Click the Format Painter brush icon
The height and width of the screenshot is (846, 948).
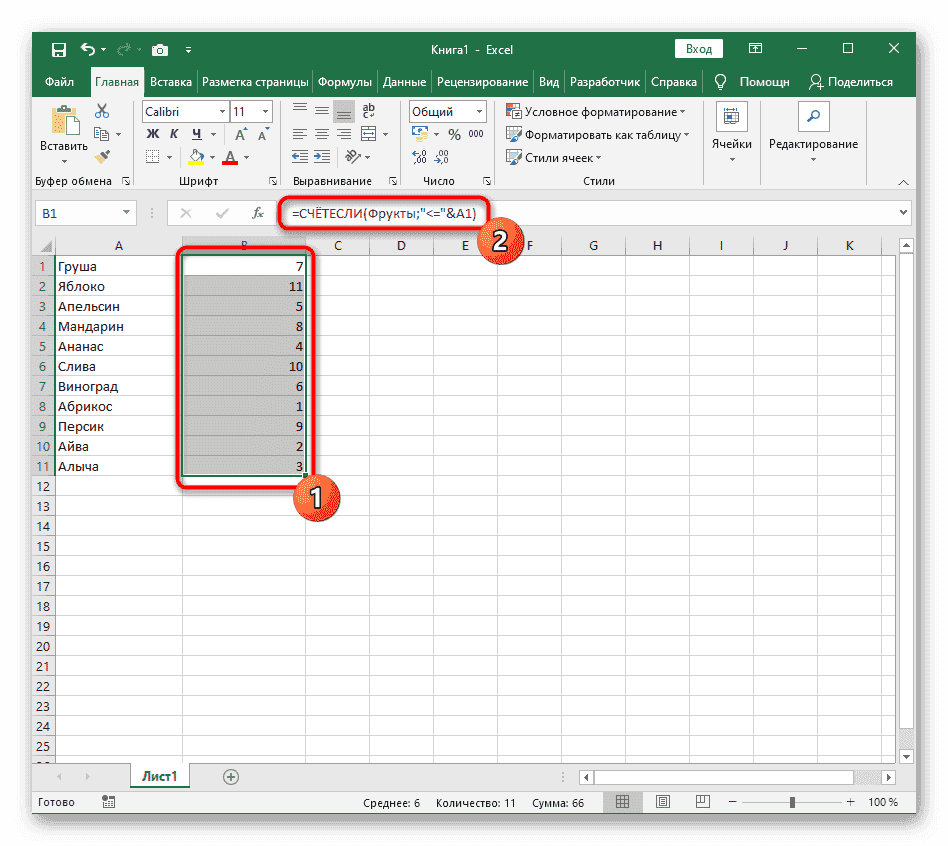click(x=101, y=156)
